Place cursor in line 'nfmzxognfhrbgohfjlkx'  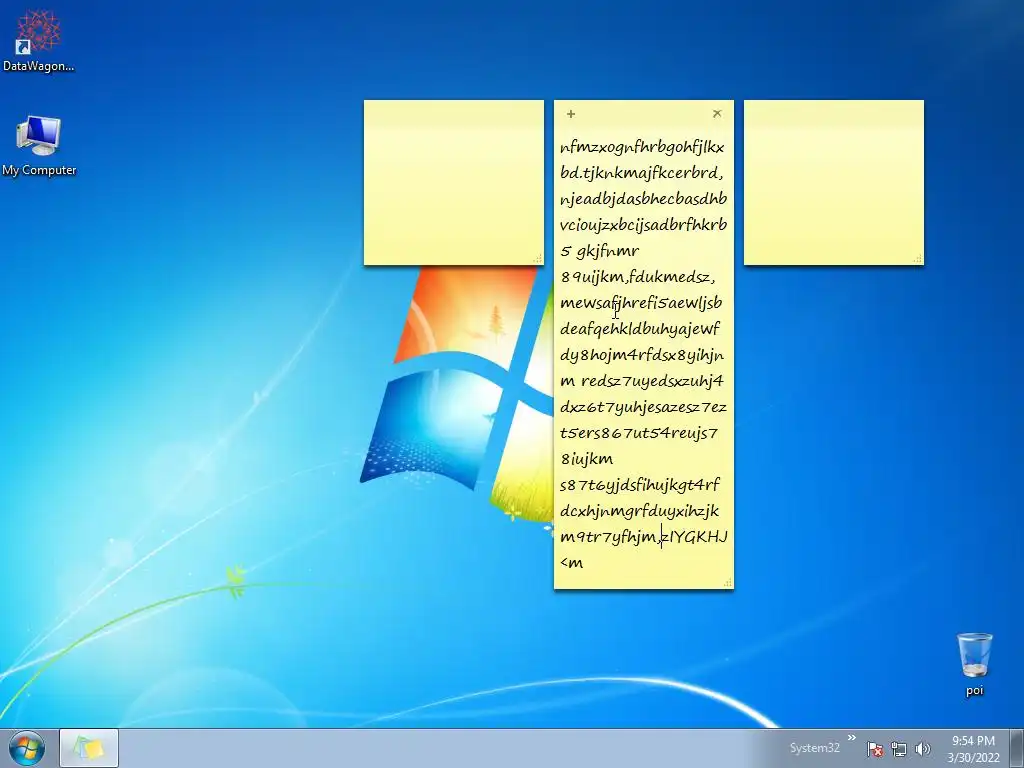642,148
